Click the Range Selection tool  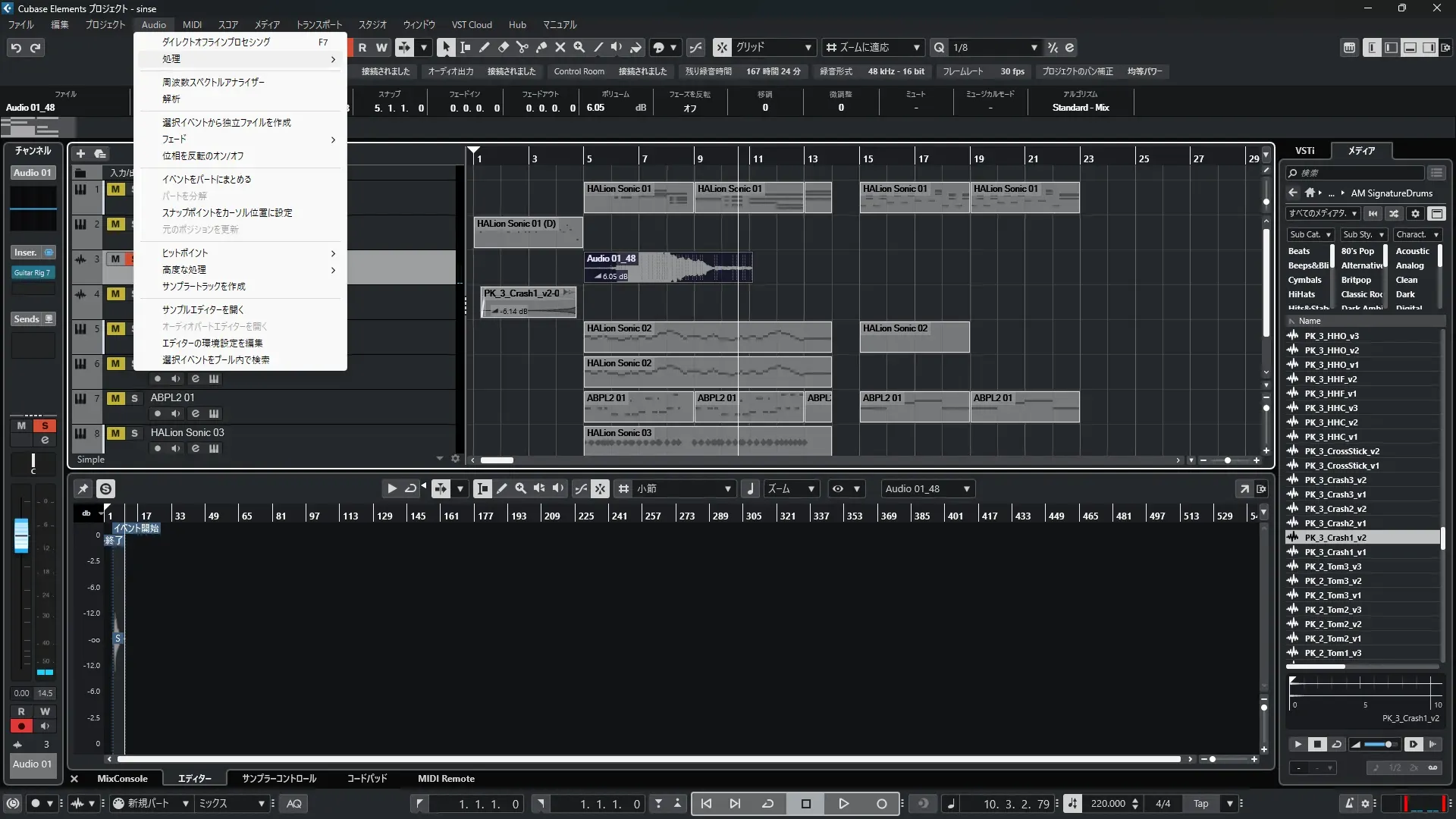tap(465, 47)
